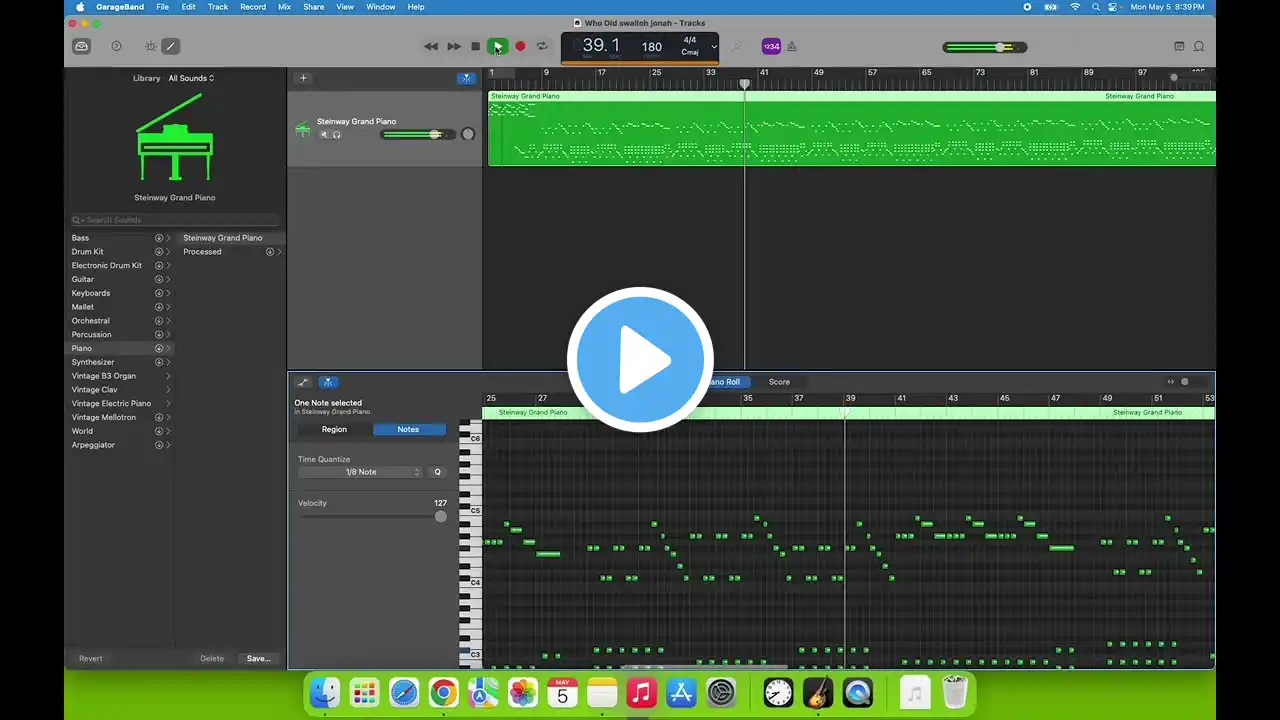Toggle the editor automation button

point(304,382)
